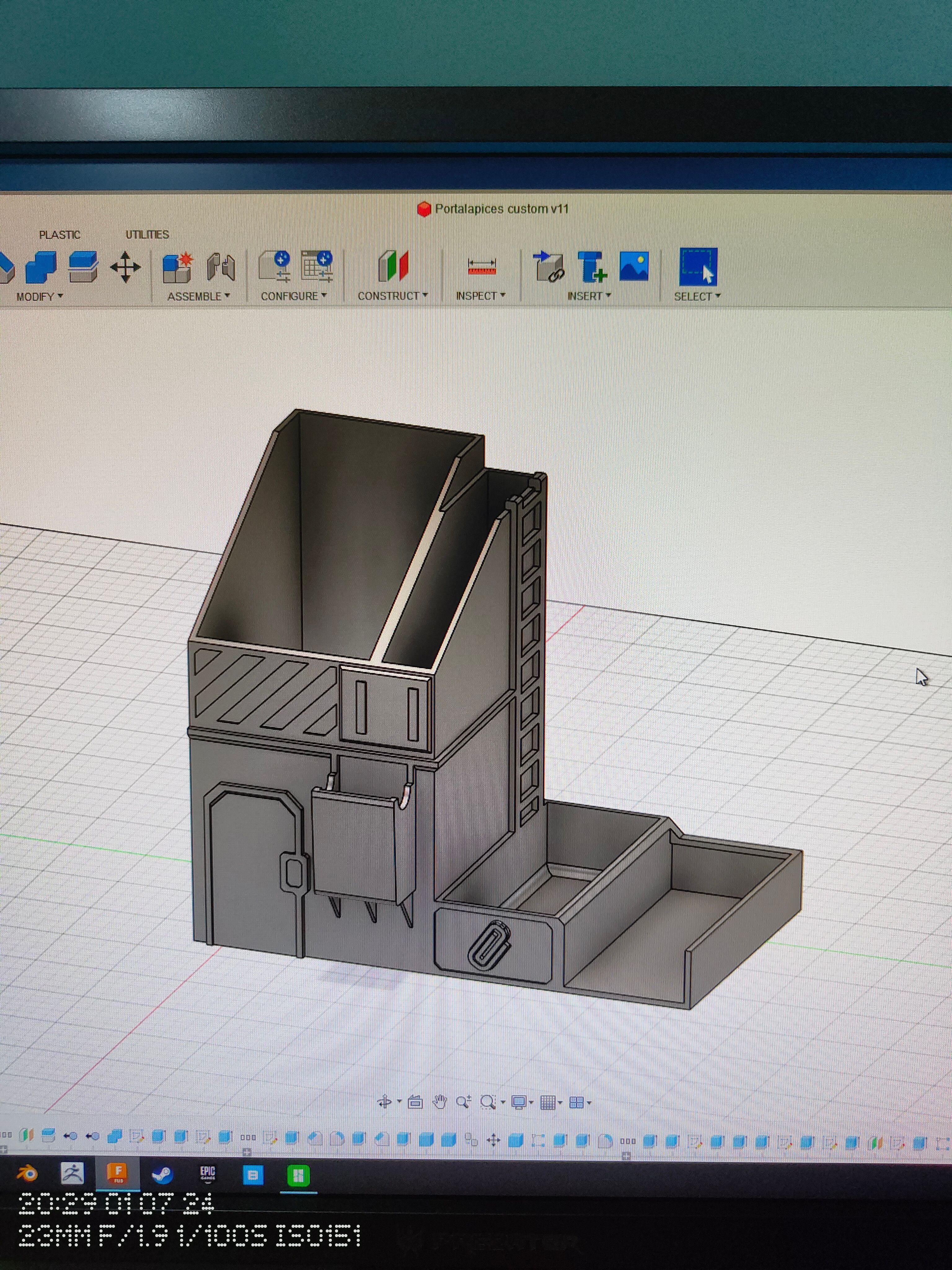Activate the Select window tool
The height and width of the screenshot is (1270, 952).
pos(699,266)
